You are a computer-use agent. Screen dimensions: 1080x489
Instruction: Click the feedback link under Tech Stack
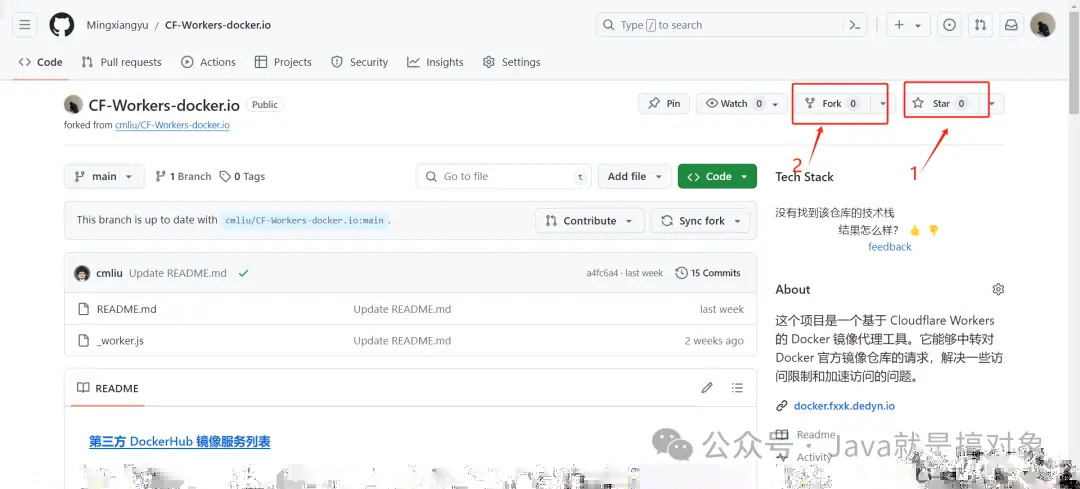[x=889, y=247]
